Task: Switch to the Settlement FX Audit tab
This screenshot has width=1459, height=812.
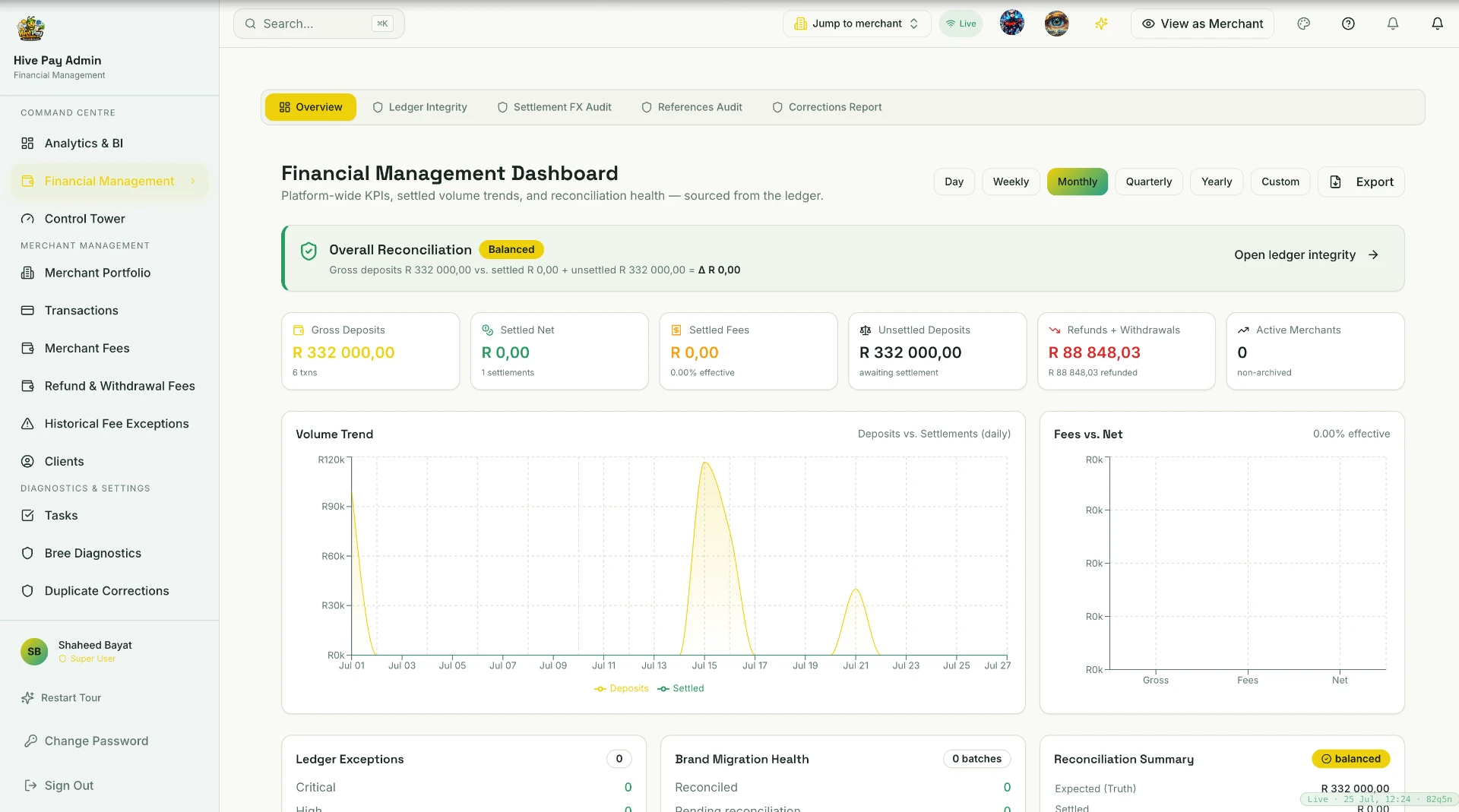Action: 554,107
